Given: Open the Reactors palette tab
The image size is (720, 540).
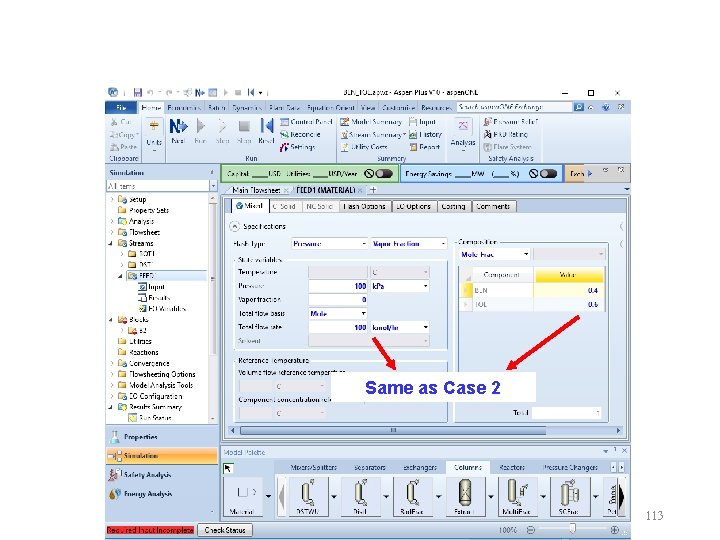Looking at the screenshot, I should coord(512,467).
